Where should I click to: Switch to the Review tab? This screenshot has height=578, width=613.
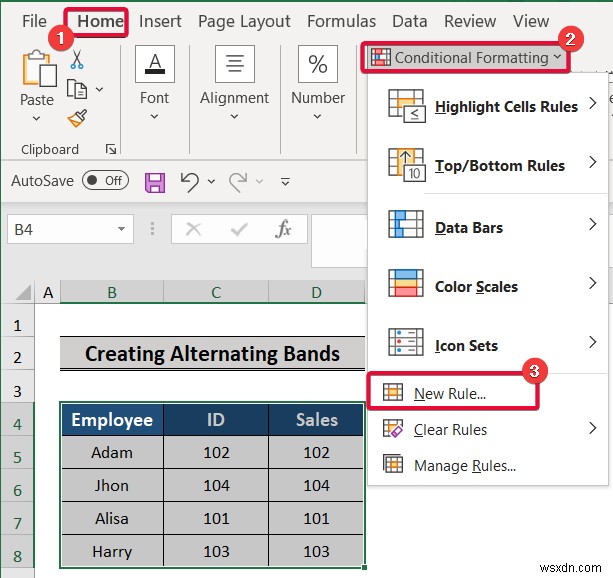point(470,21)
